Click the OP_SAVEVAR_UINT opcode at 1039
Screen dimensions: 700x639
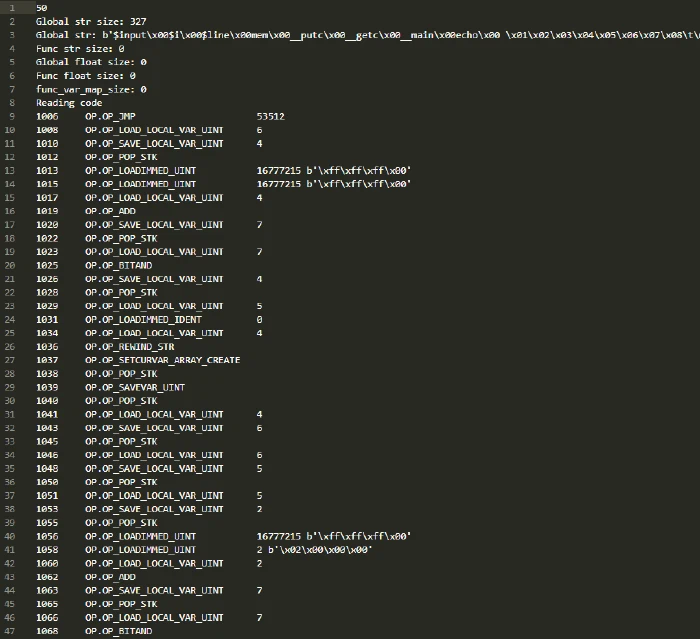pos(135,387)
